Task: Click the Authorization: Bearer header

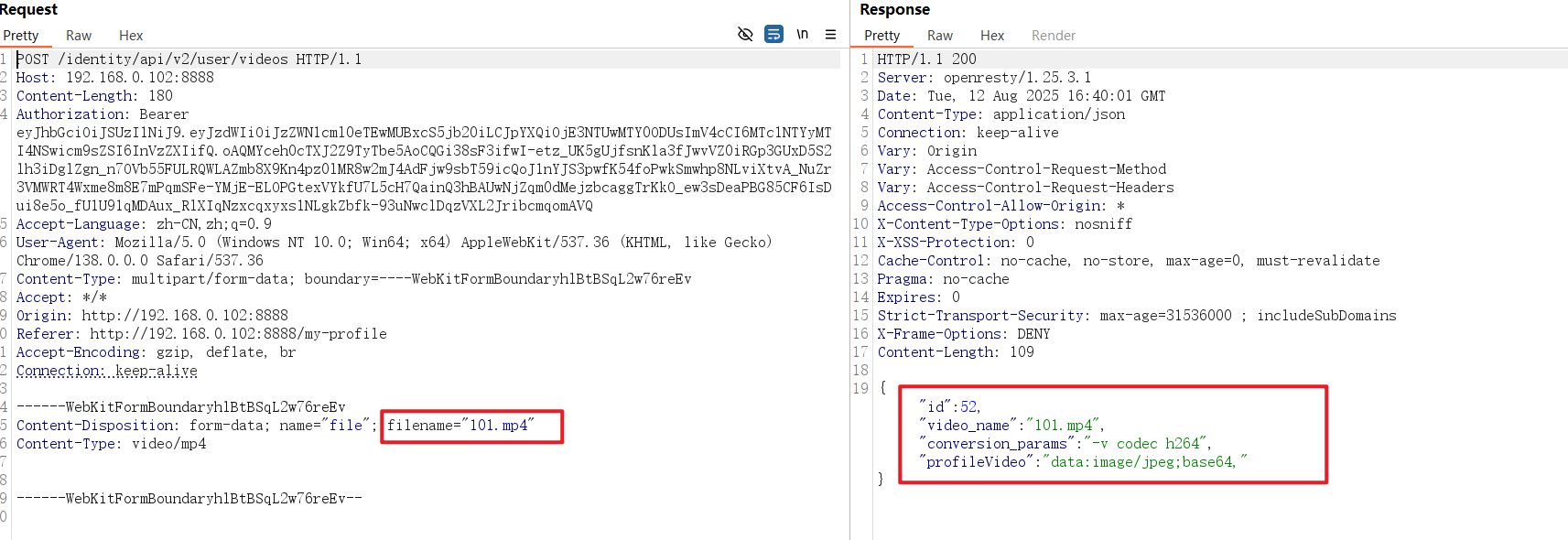Action: pos(103,114)
